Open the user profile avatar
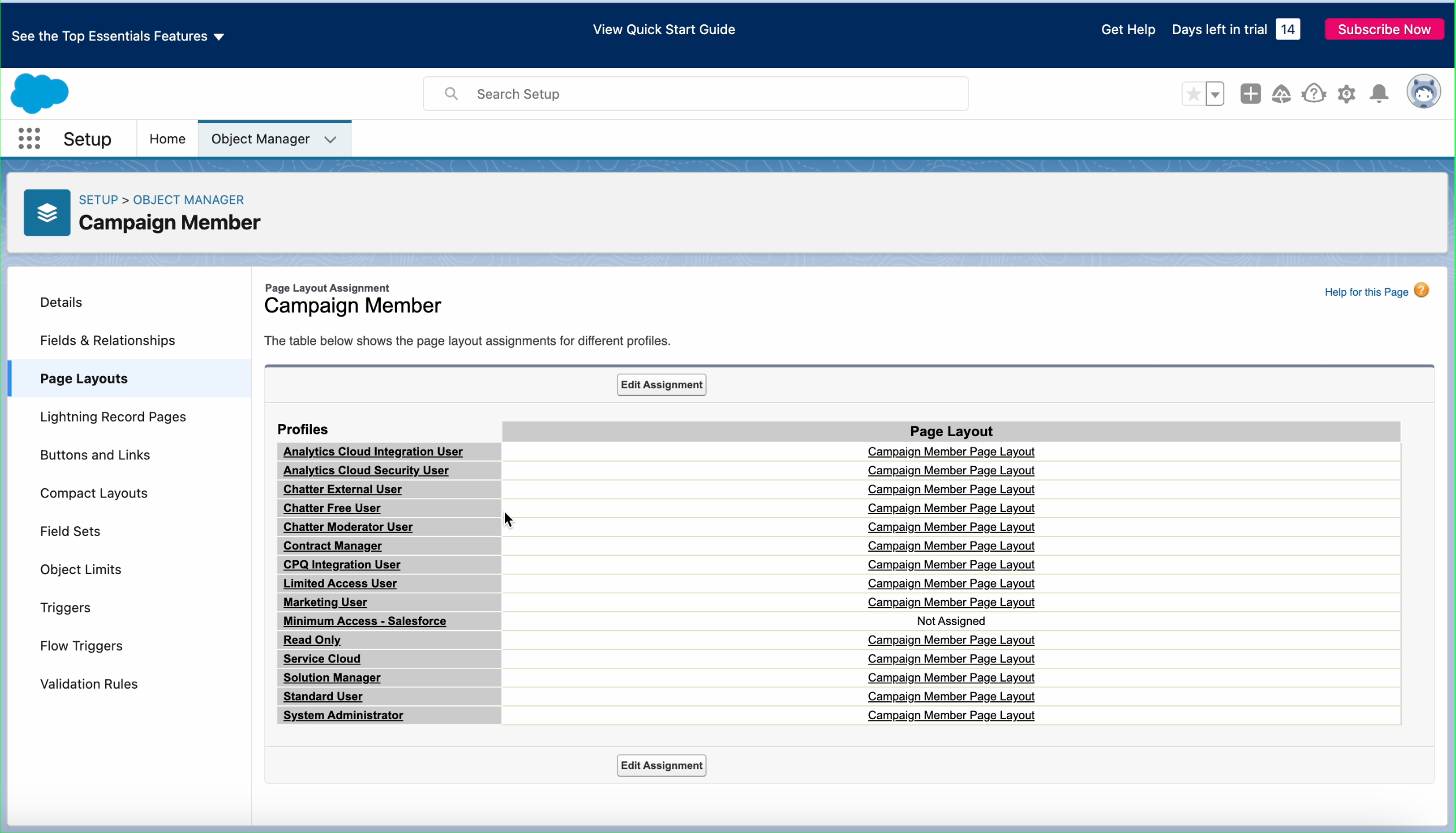The height and width of the screenshot is (833, 1456). coord(1423,92)
